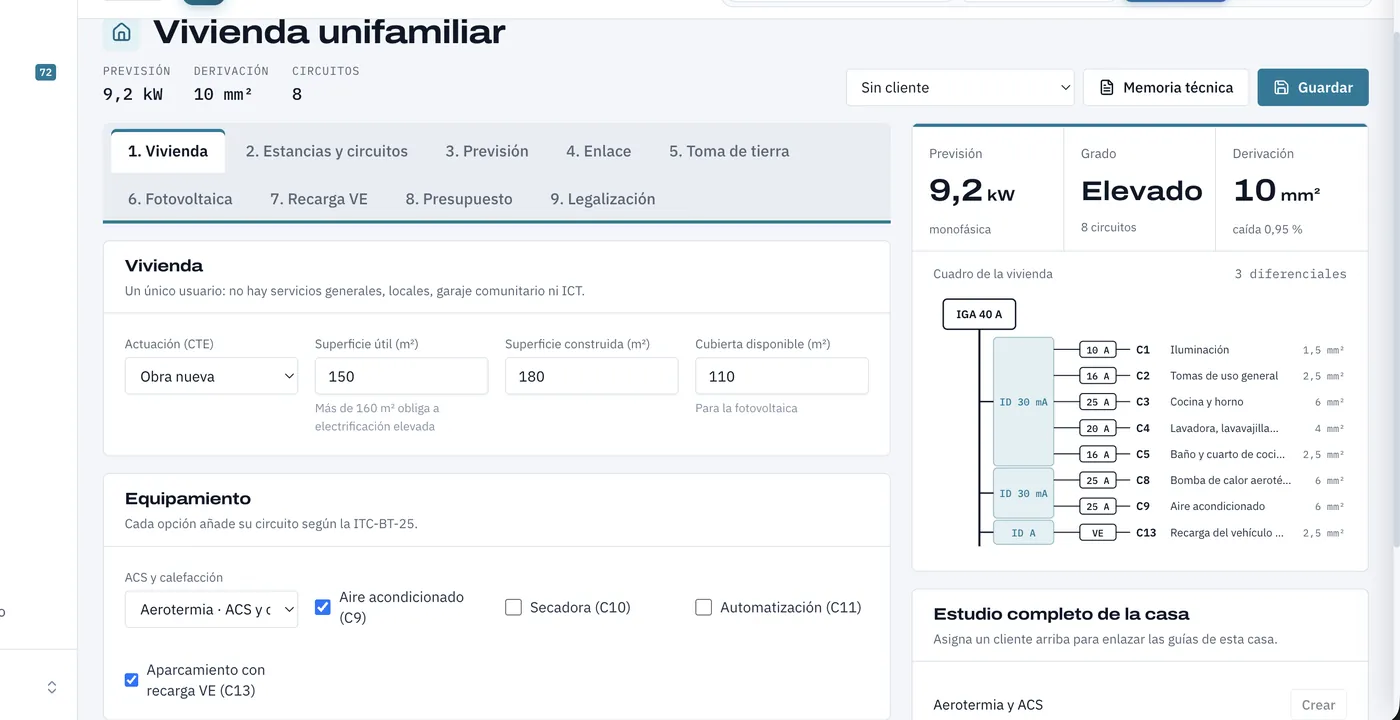Image resolution: width=1400 pixels, height=720 pixels.
Task: Click the house icon beside Vivienda unifamiliar
Action: (121, 32)
